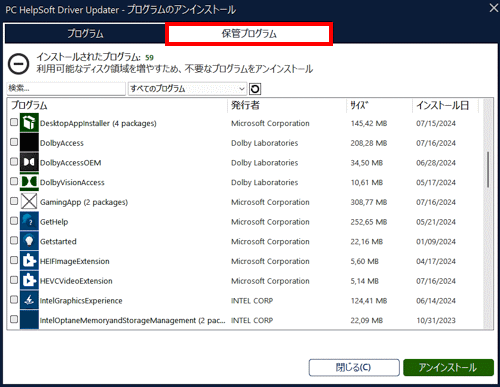
Task: Click the DolbyVisionAccess program name
Action: 72,182
